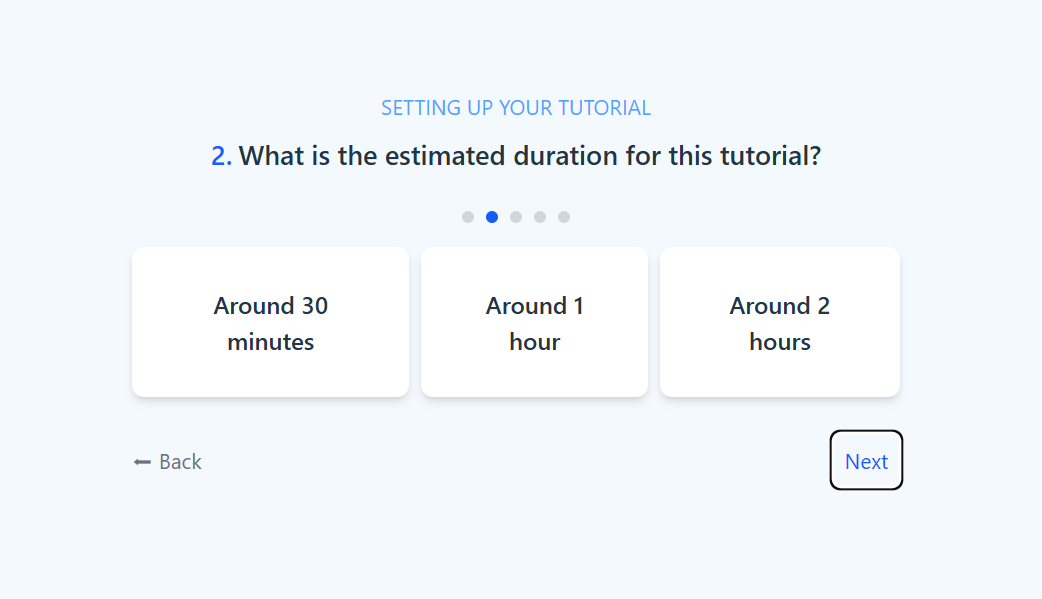
Task: Click the "Next" text label inside button
Action: pos(866,460)
